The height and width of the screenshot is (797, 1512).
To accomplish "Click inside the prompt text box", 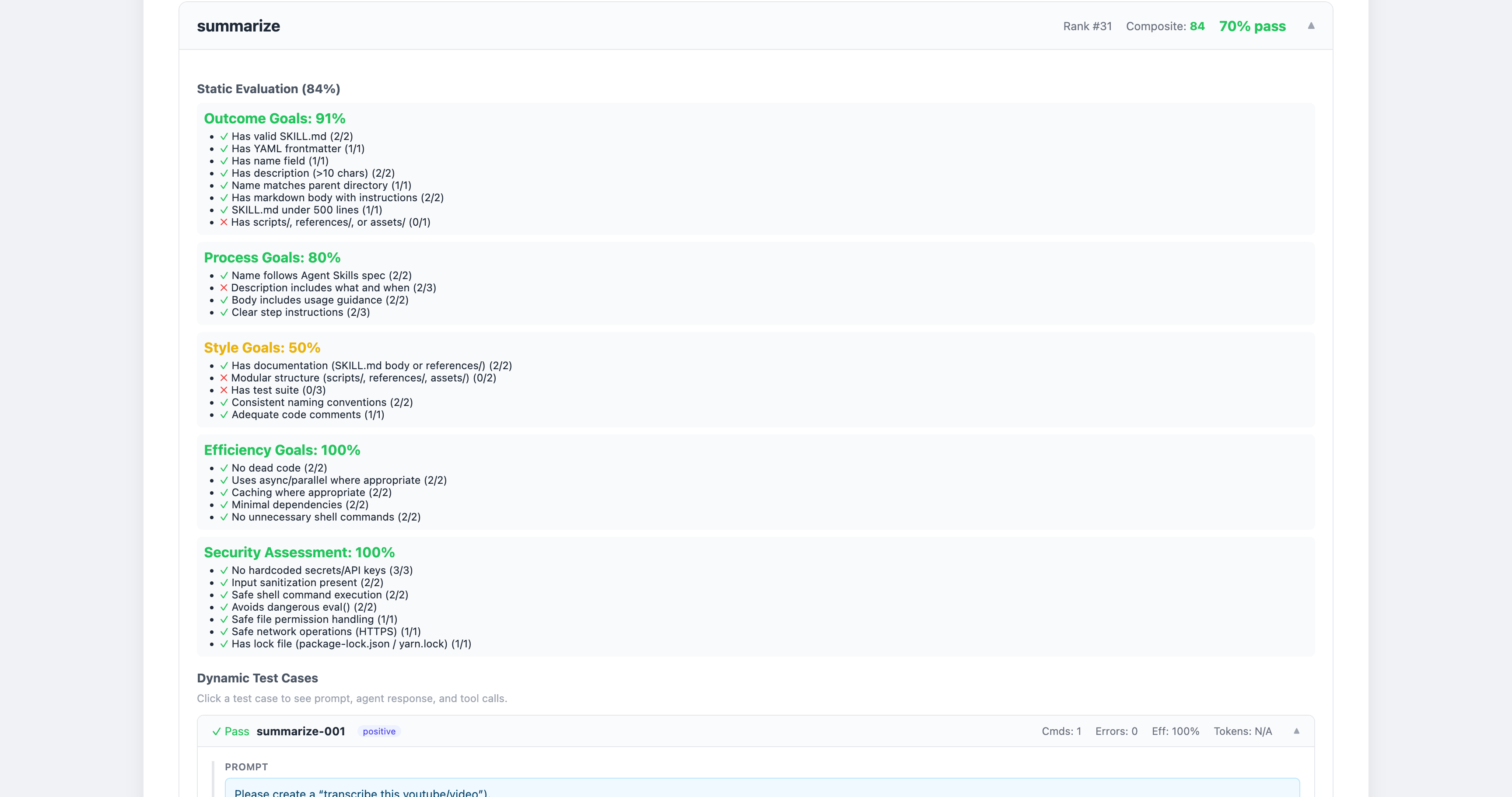I will (x=761, y=790).
